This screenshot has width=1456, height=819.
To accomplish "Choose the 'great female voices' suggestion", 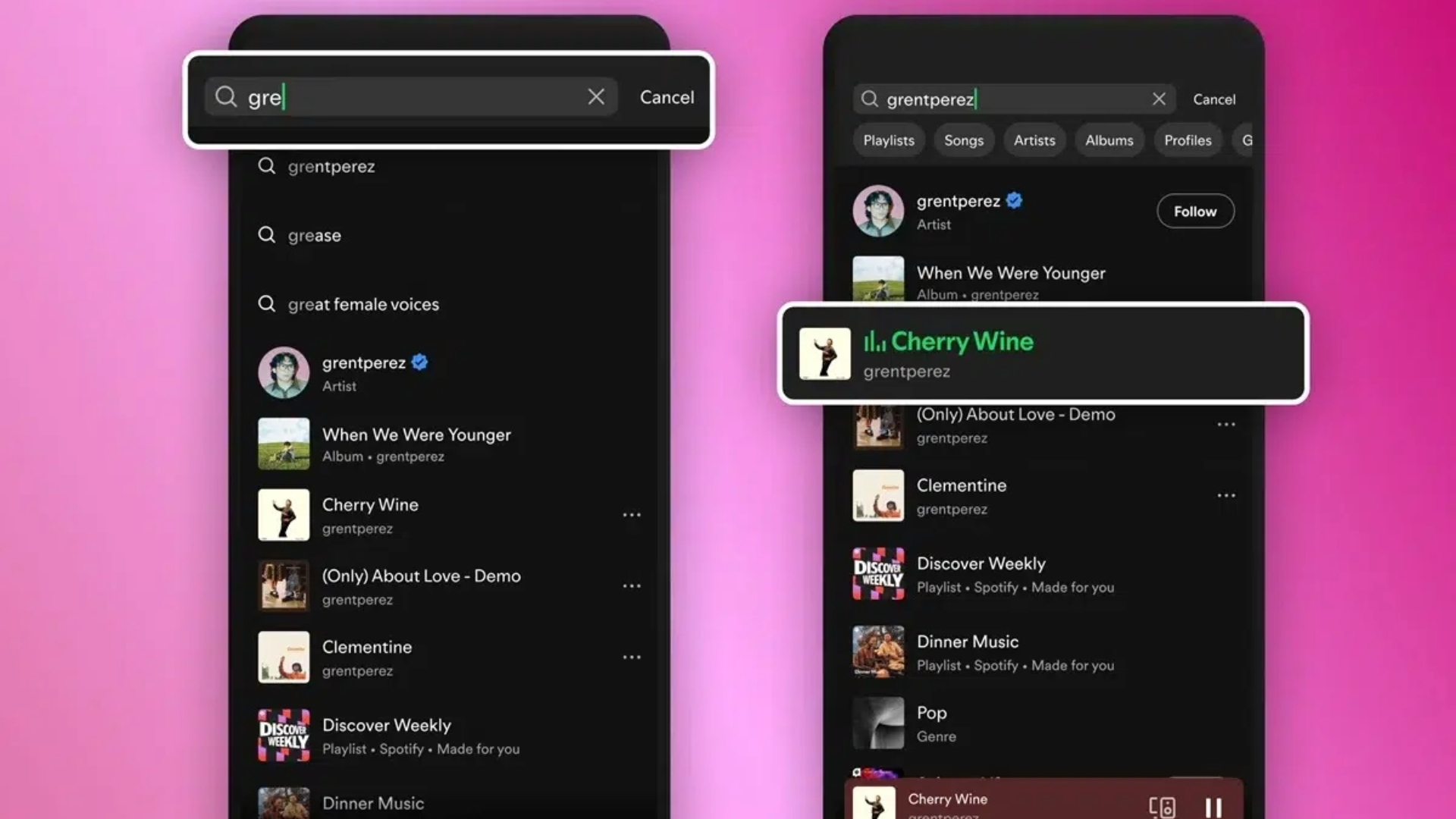I will tap(363, 304).
